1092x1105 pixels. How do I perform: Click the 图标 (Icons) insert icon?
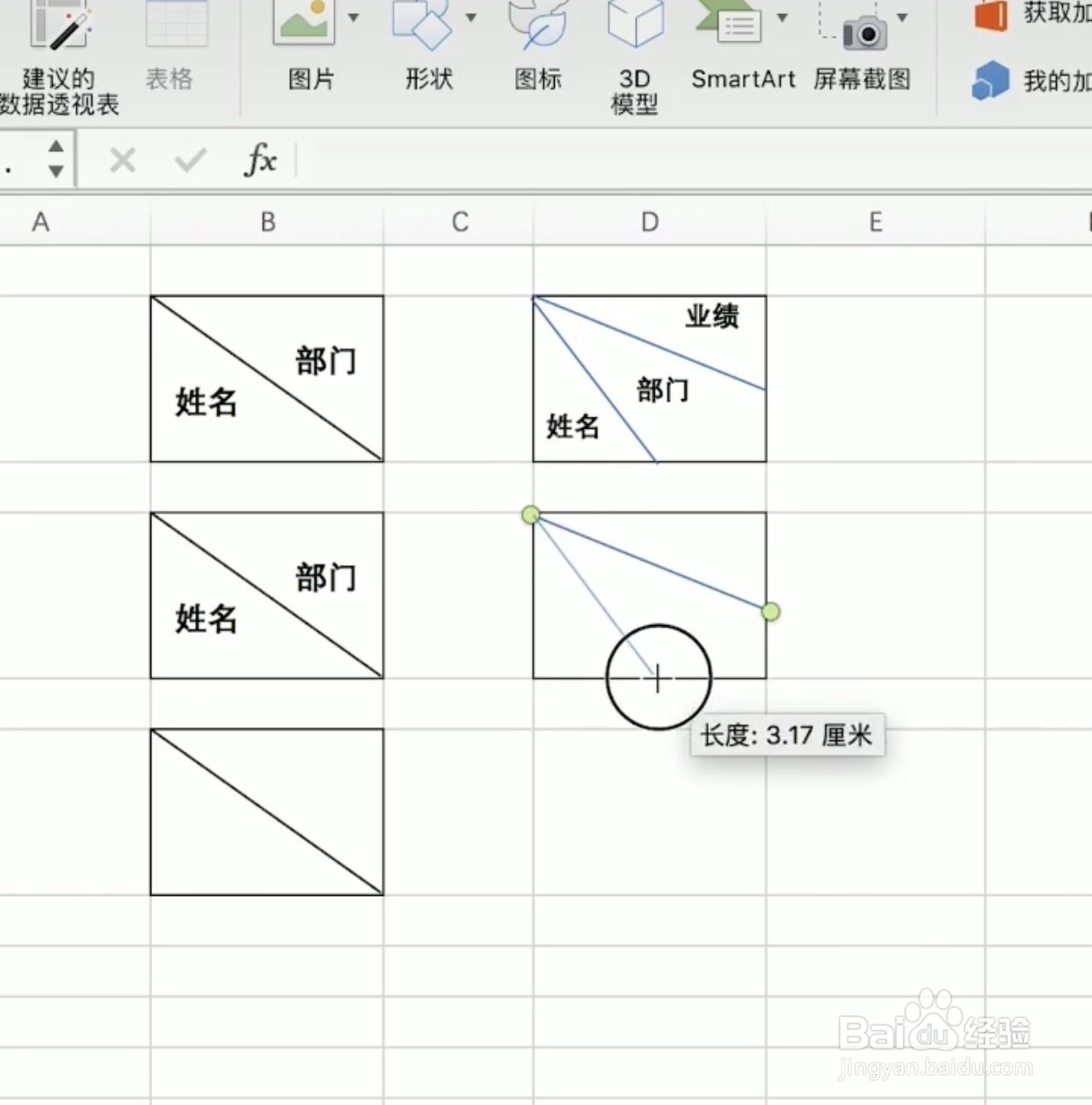click(x=537, y=25)
